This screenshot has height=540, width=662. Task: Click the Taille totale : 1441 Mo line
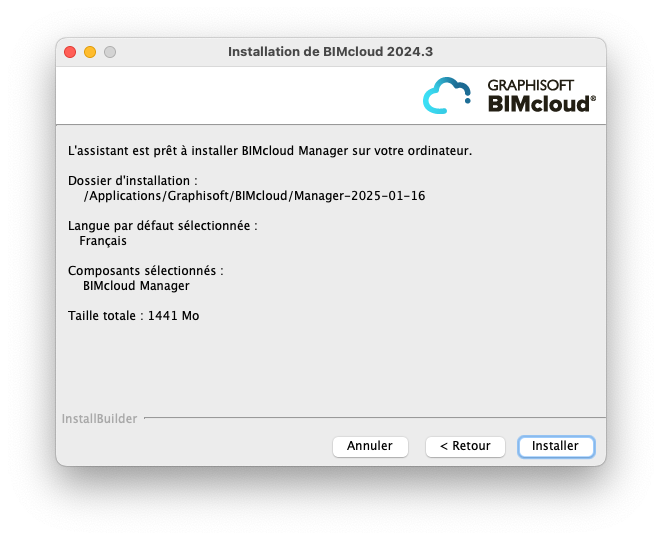tap(133, 316)
